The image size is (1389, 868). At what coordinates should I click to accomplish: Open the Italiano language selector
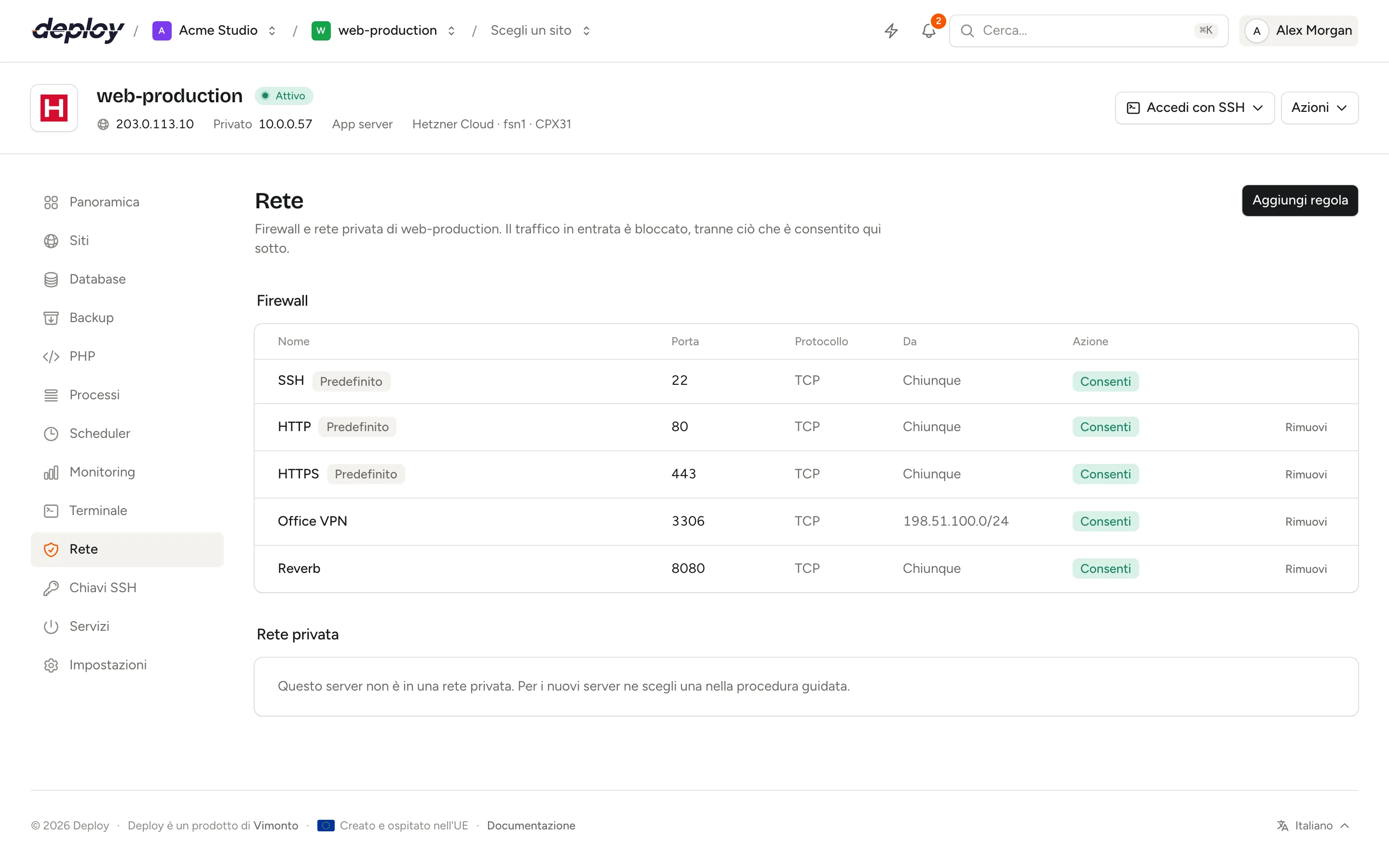coord(1313,826)
